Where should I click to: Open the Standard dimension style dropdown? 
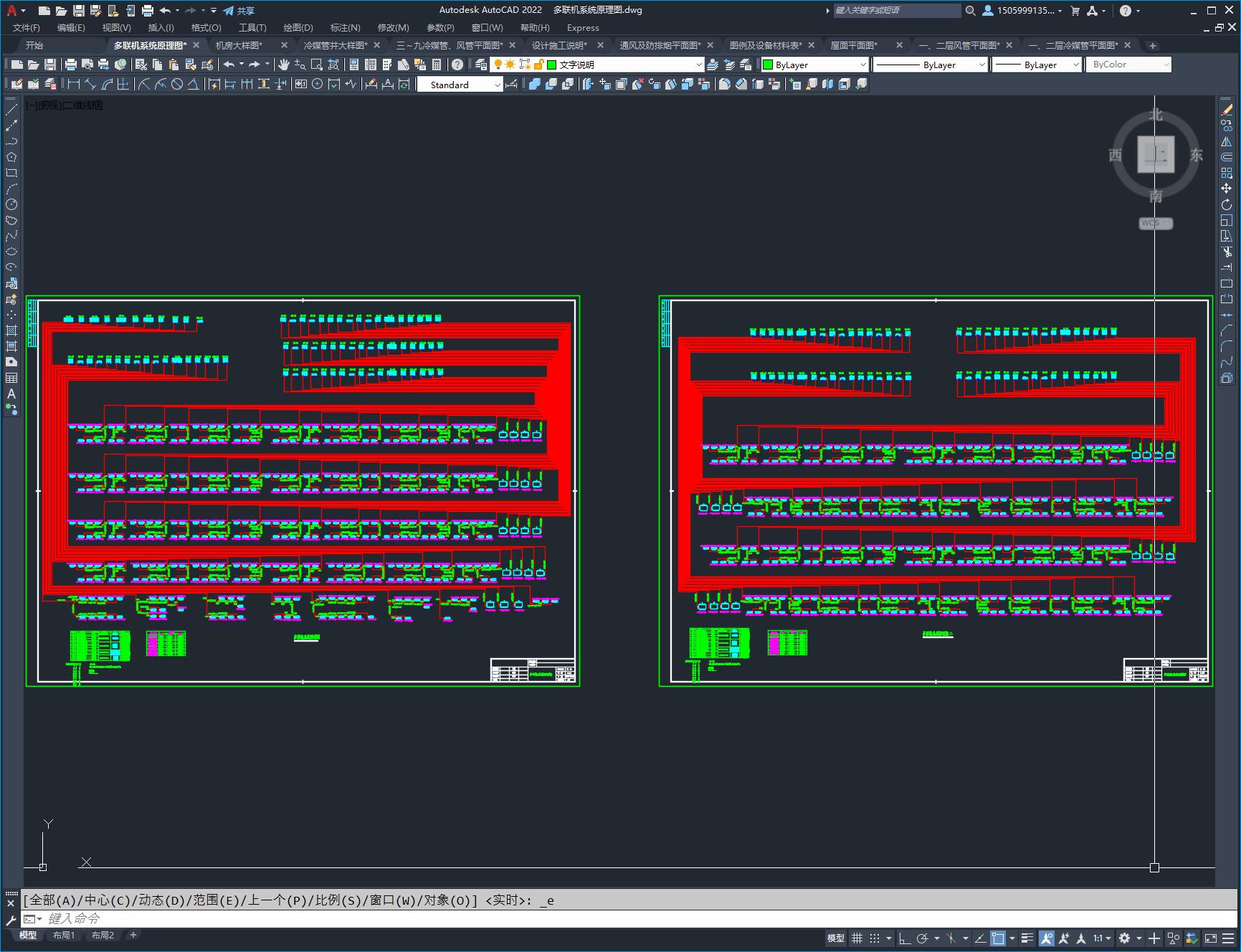click(460, 85)
